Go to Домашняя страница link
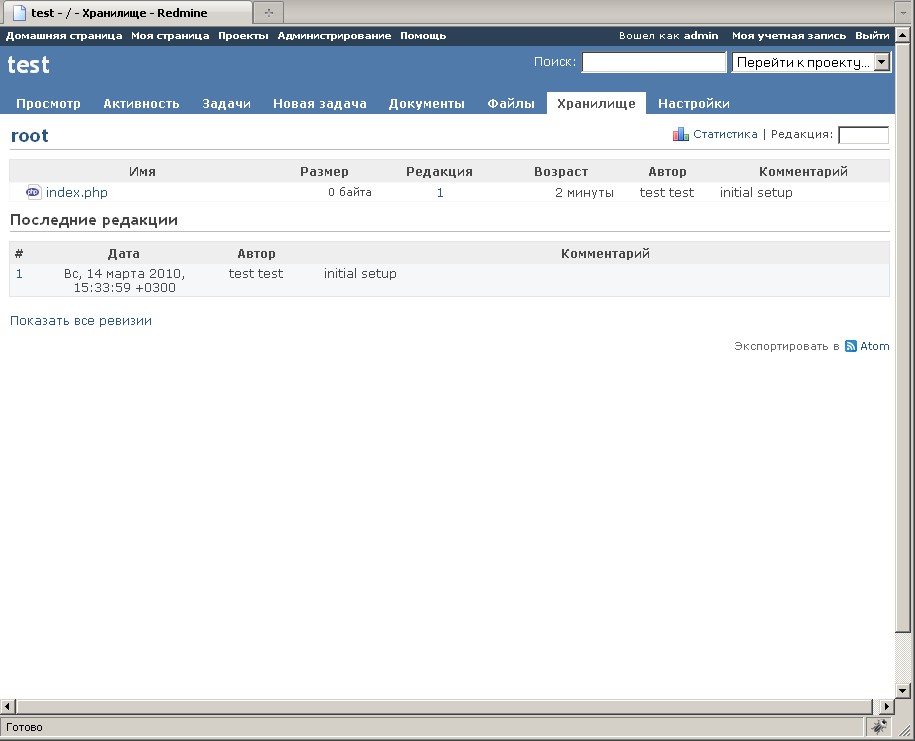Viewport: 915px width, 741px height. click(x=64, y=36)
